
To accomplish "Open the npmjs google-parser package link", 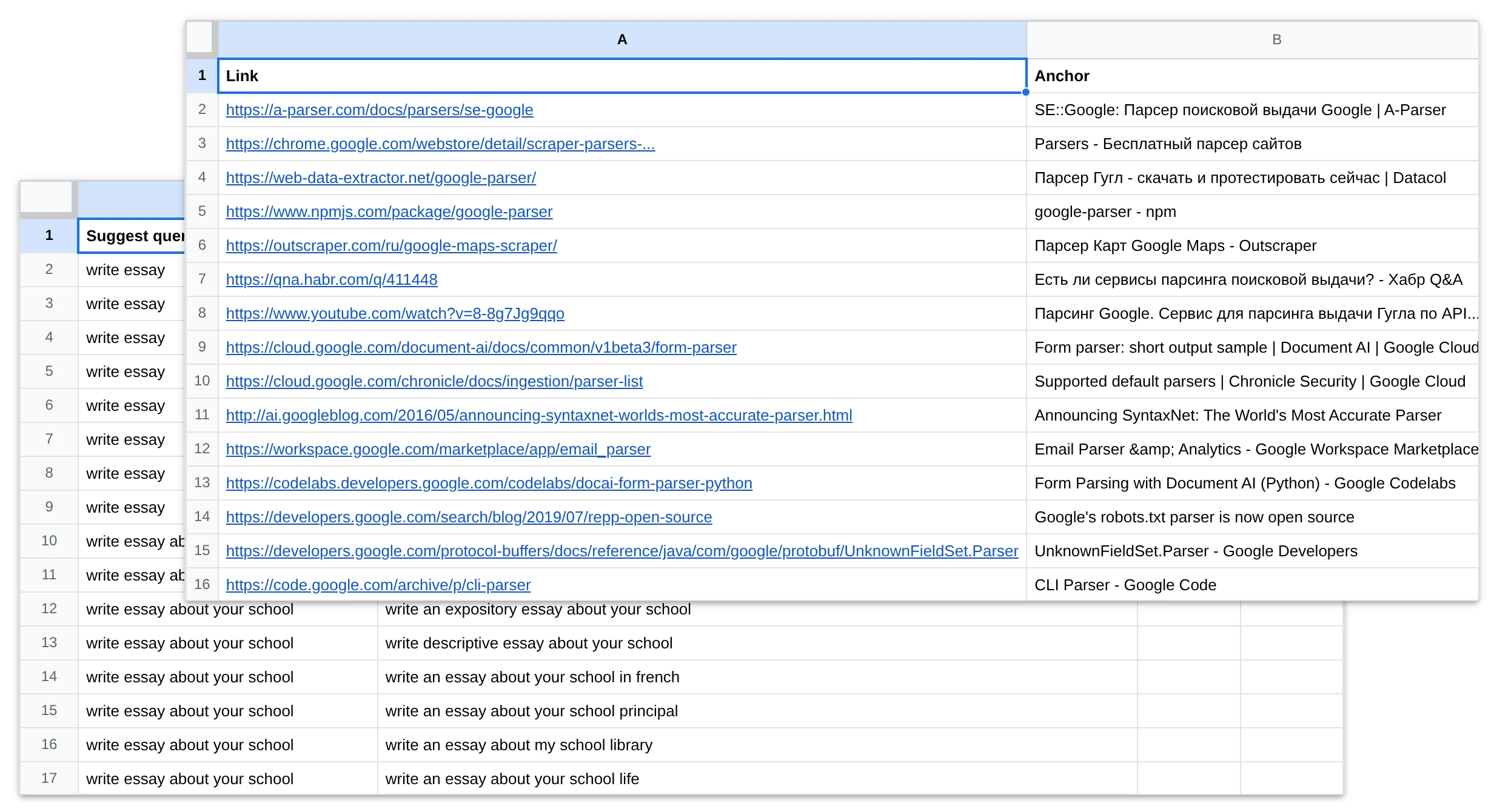I will [389, 211].
